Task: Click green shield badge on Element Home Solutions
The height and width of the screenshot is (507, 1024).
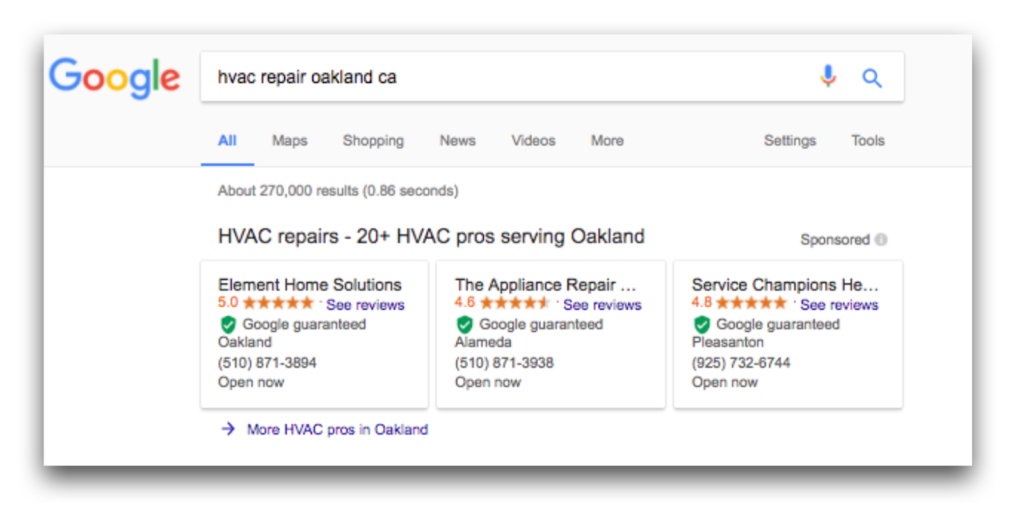Action: (227, 324)
